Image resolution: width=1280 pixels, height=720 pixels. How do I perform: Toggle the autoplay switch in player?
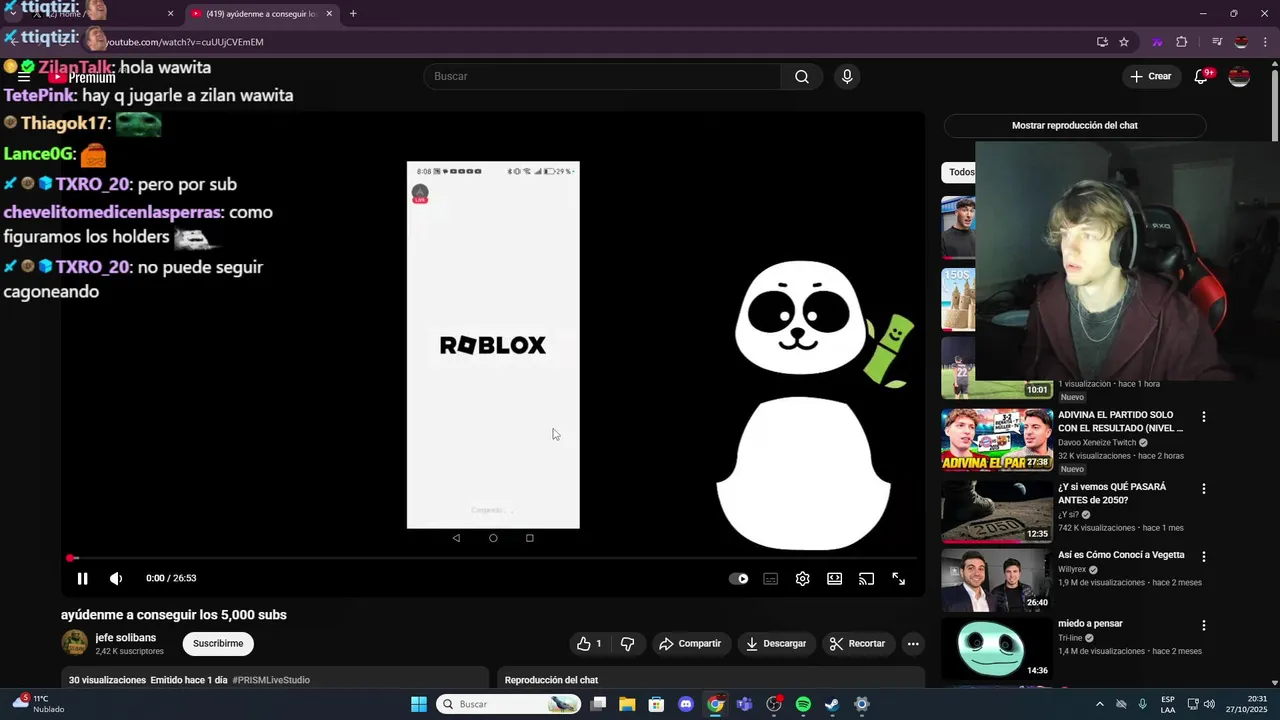point(739,578)
